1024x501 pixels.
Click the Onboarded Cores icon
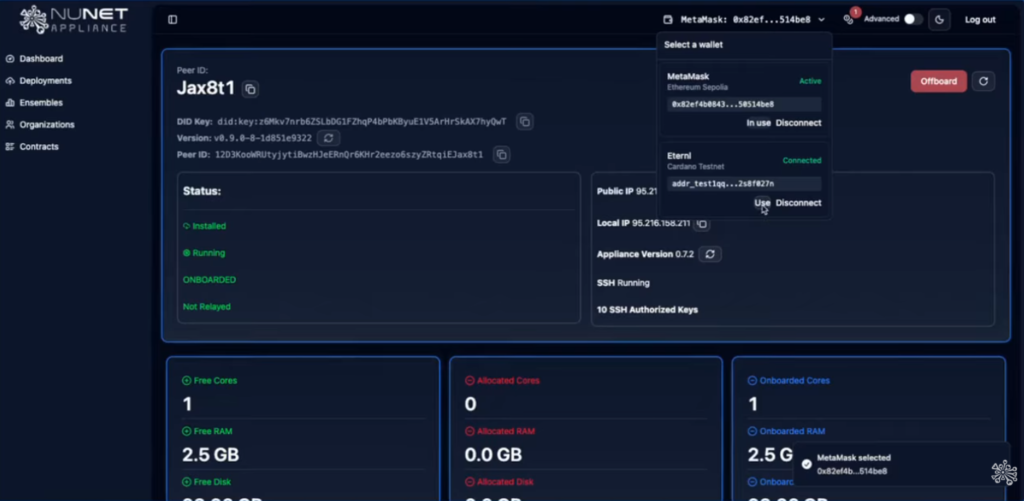tap(752, 381)
